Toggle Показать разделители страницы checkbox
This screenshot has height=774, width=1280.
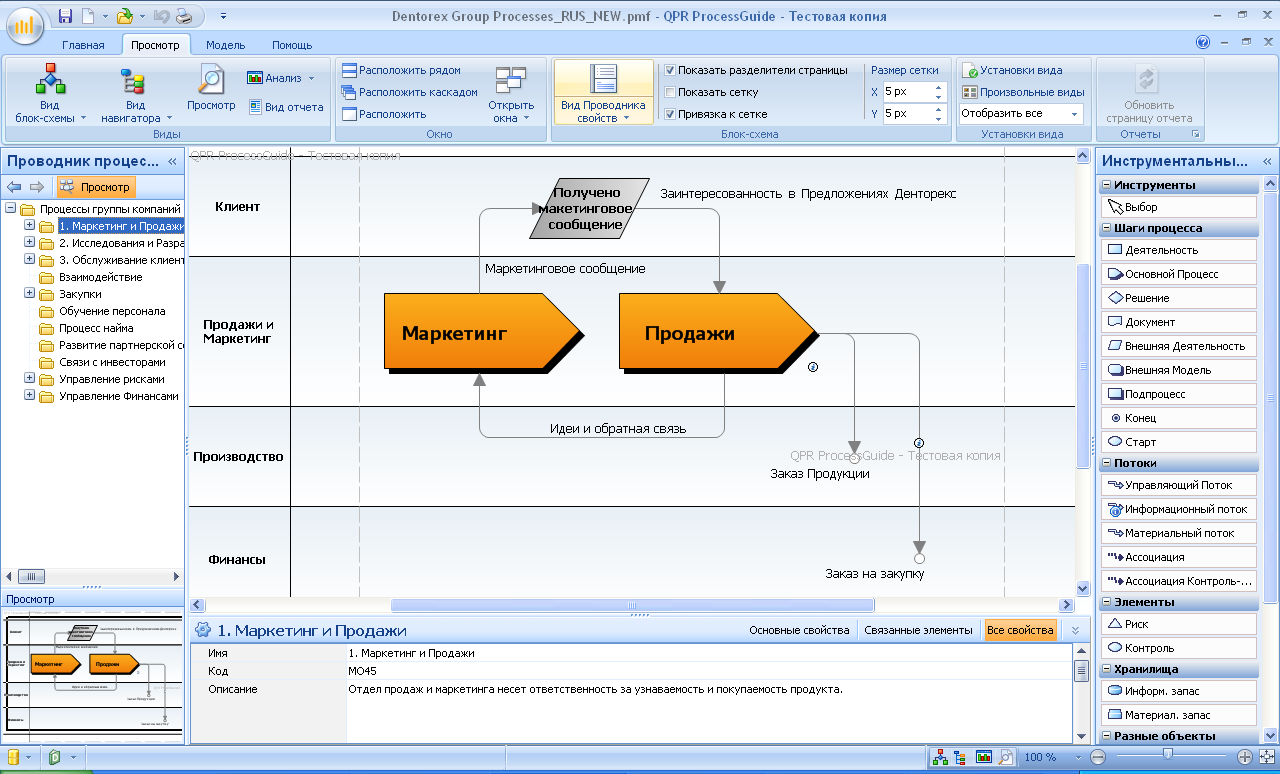(671, 70)
